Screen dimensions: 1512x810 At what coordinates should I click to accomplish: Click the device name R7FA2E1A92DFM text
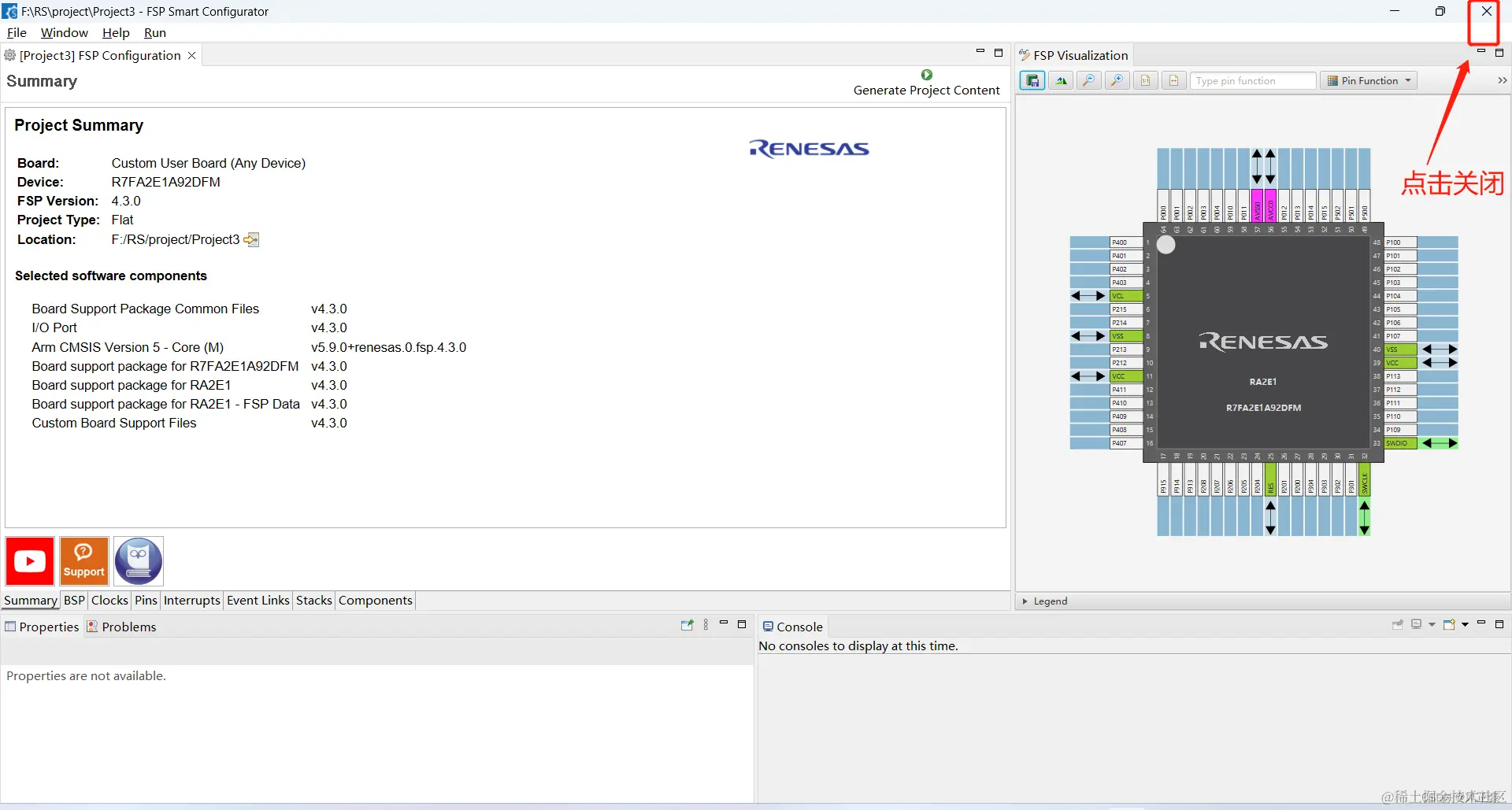coord(165,182)
